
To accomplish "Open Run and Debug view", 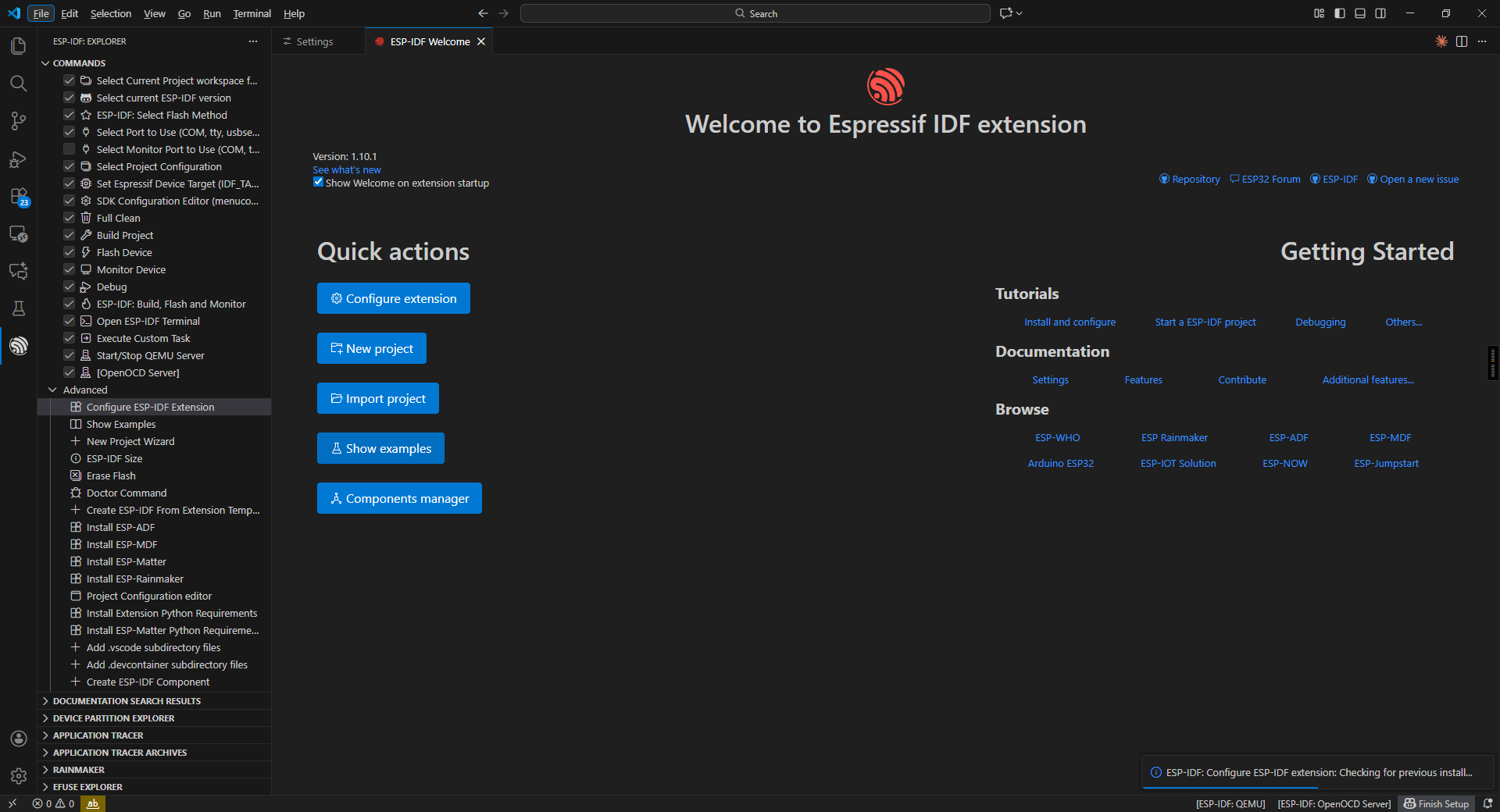I will 19,159.
